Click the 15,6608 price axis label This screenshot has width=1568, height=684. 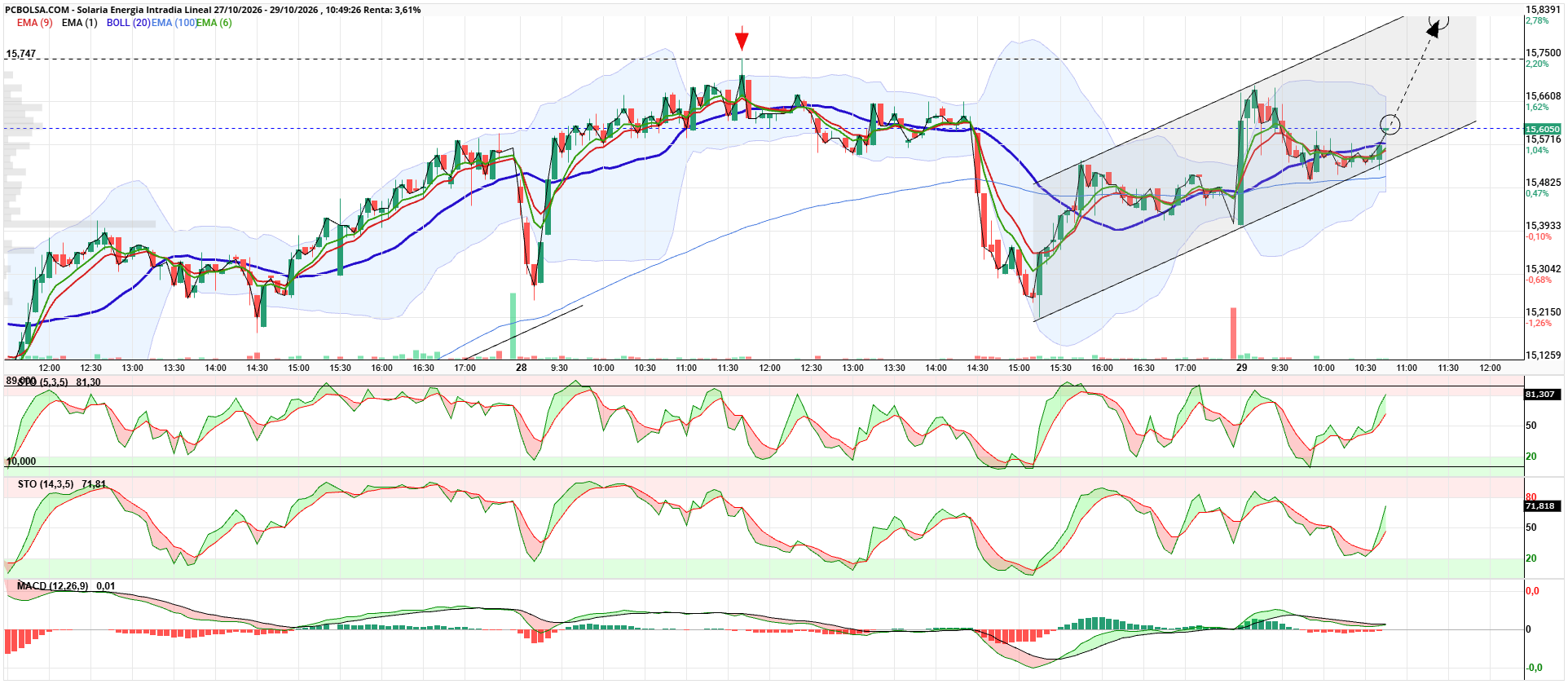(1543, 96)
